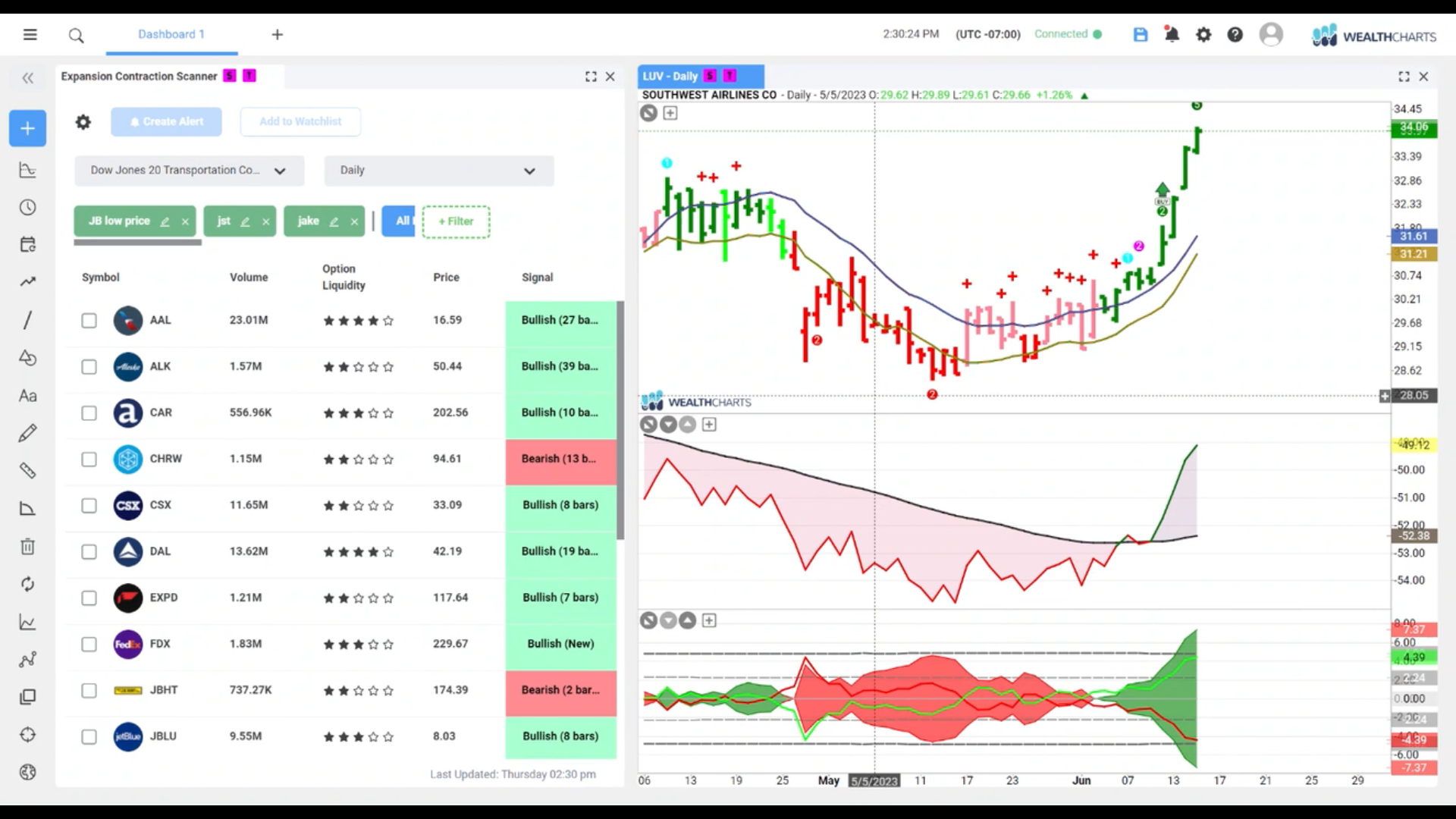Open the chart tool in sidebar
Image resolution: width=1456 pixels, height=819 pixels.
[x=27, y=170]
